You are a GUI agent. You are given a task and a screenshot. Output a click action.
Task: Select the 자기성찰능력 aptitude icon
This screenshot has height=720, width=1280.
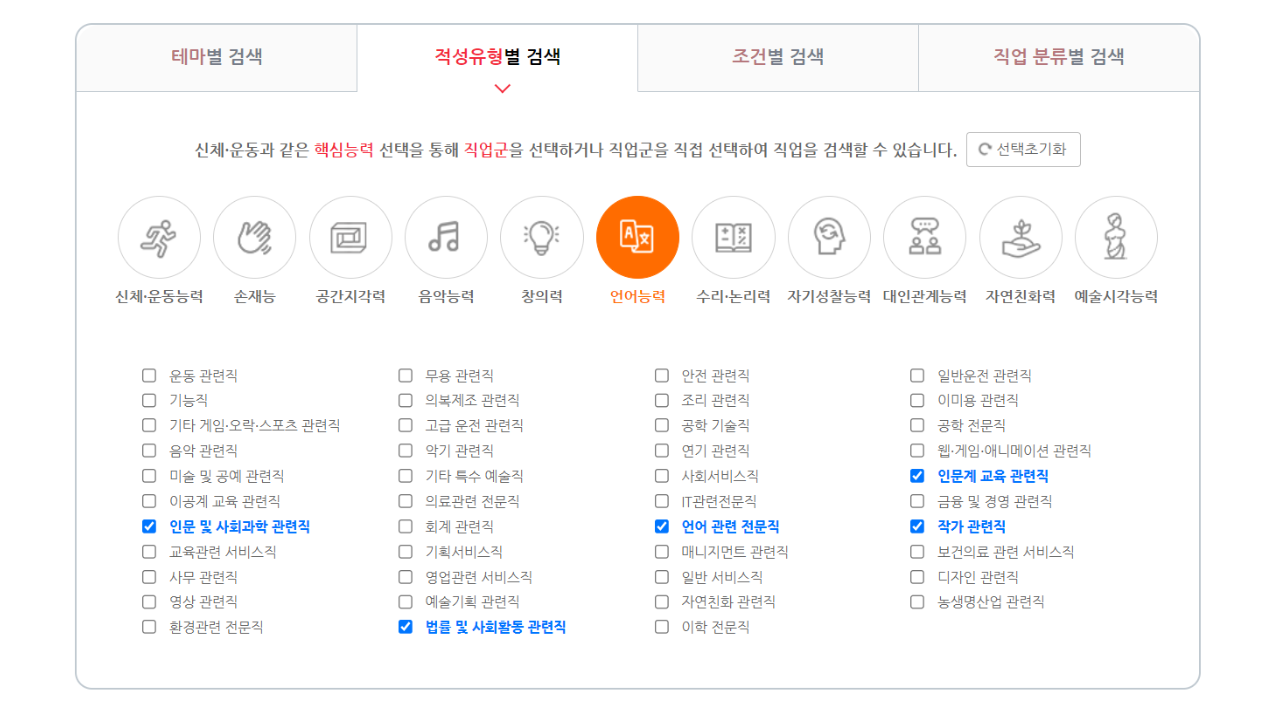(828, 238)
